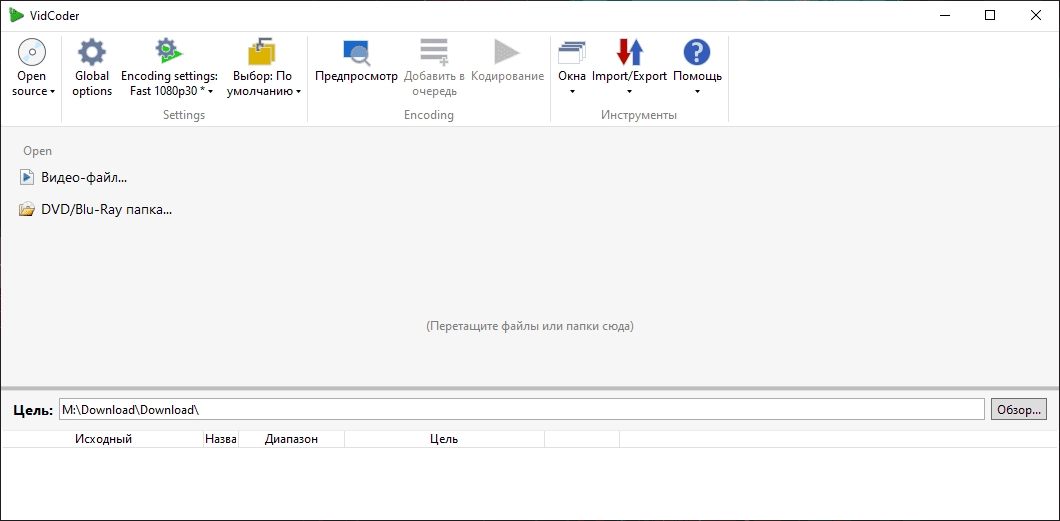Click the Диапазон column header
This screenshot has height=521, width=1060.
tap(291, 439)
